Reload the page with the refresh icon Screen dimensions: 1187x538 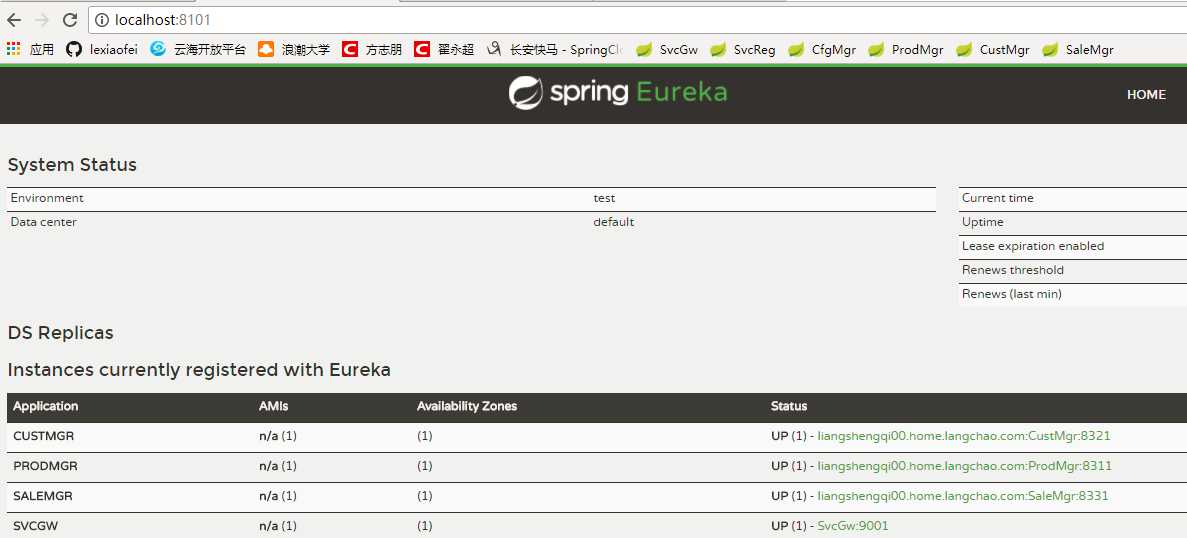(x=70, y=20)
